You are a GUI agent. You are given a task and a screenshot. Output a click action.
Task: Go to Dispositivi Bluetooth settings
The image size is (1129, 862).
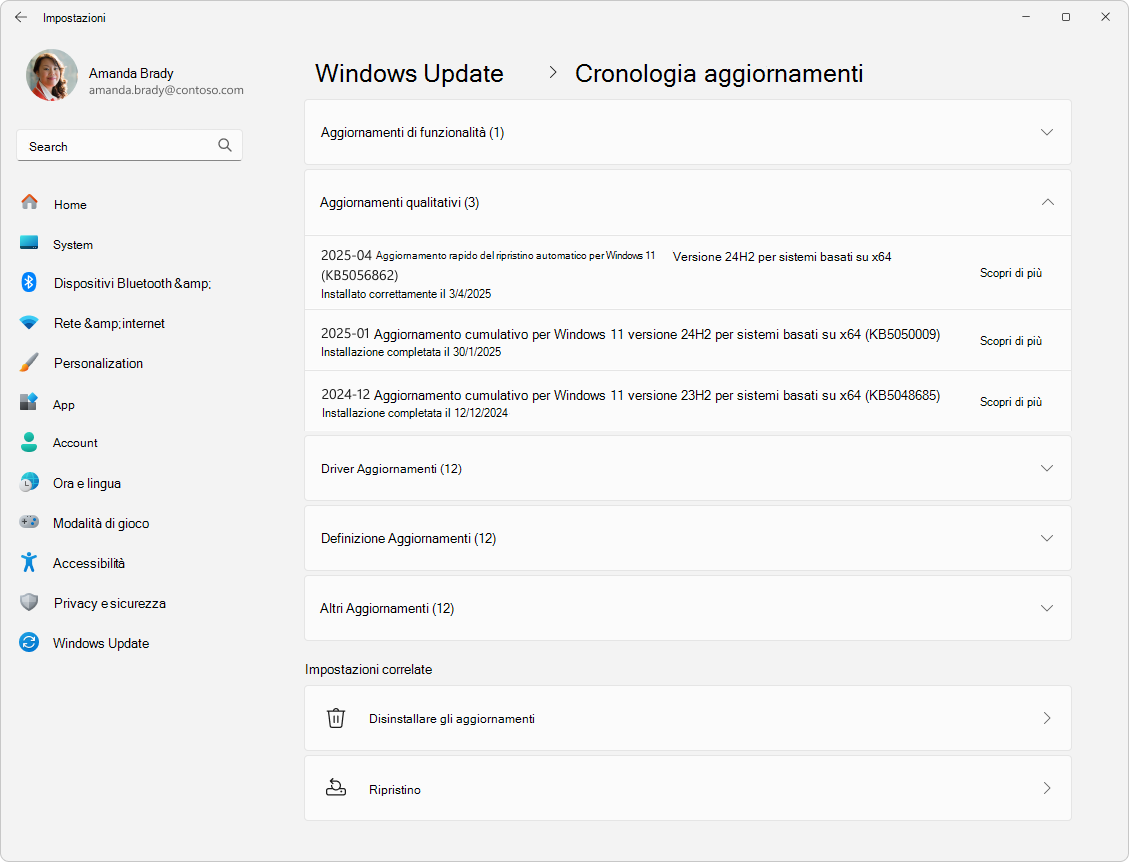(132, 284)
